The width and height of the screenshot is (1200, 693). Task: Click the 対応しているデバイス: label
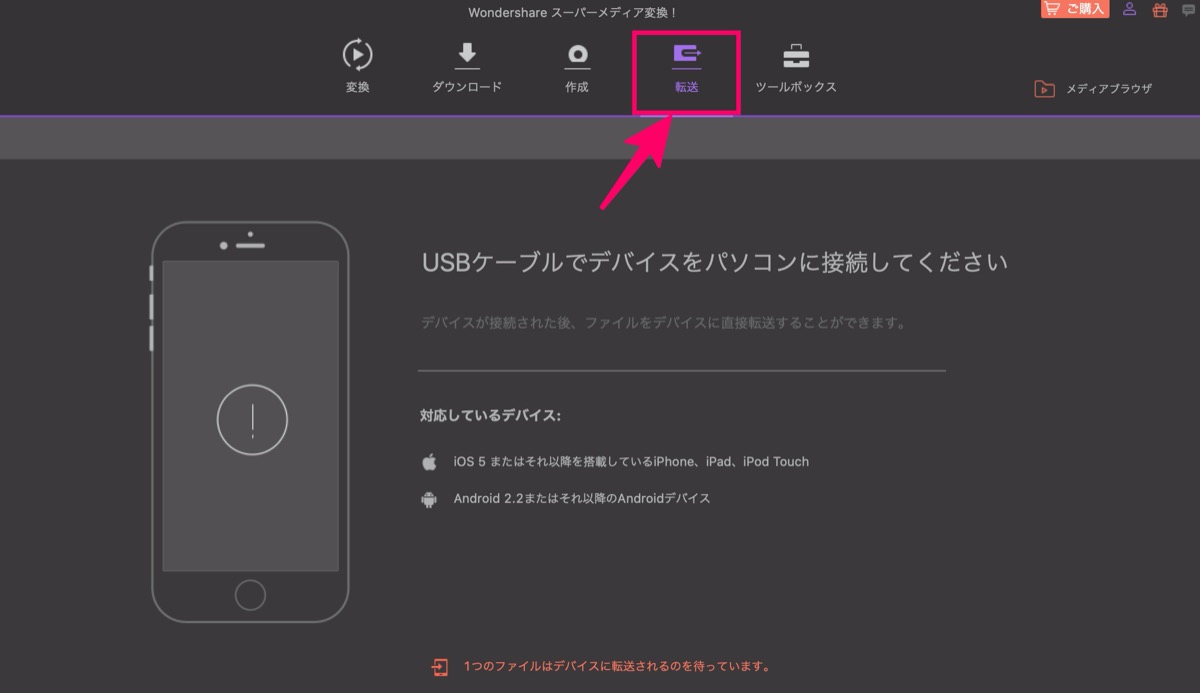point(491,415)
